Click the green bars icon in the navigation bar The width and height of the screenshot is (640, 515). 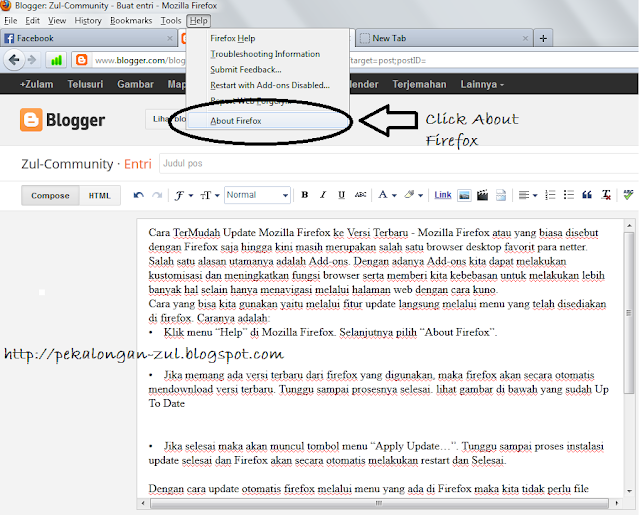[56, 60]
